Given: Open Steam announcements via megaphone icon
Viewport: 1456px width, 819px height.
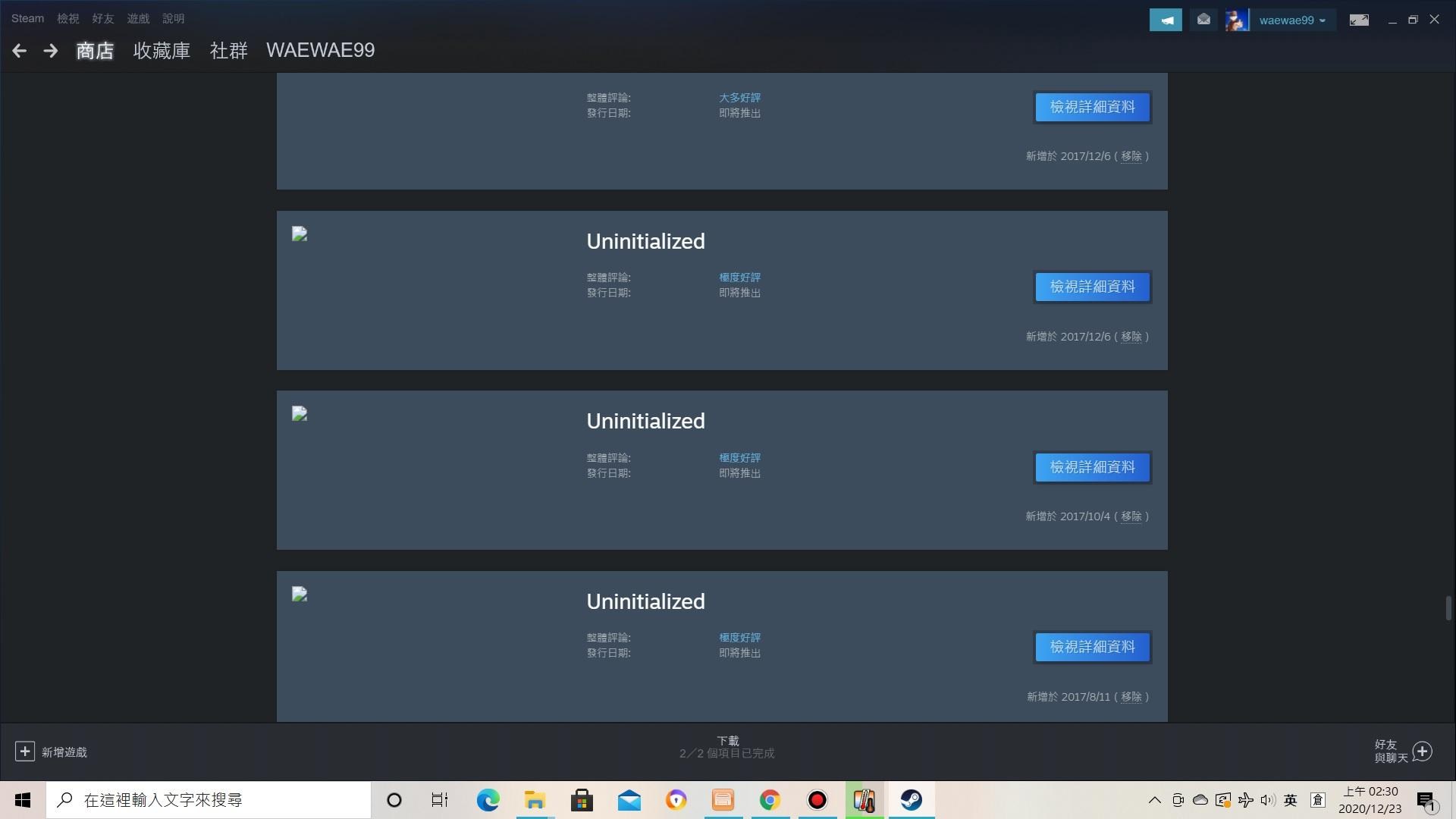Looking at the screenshot, I should pyautogui.click(x=1166, y=20).
